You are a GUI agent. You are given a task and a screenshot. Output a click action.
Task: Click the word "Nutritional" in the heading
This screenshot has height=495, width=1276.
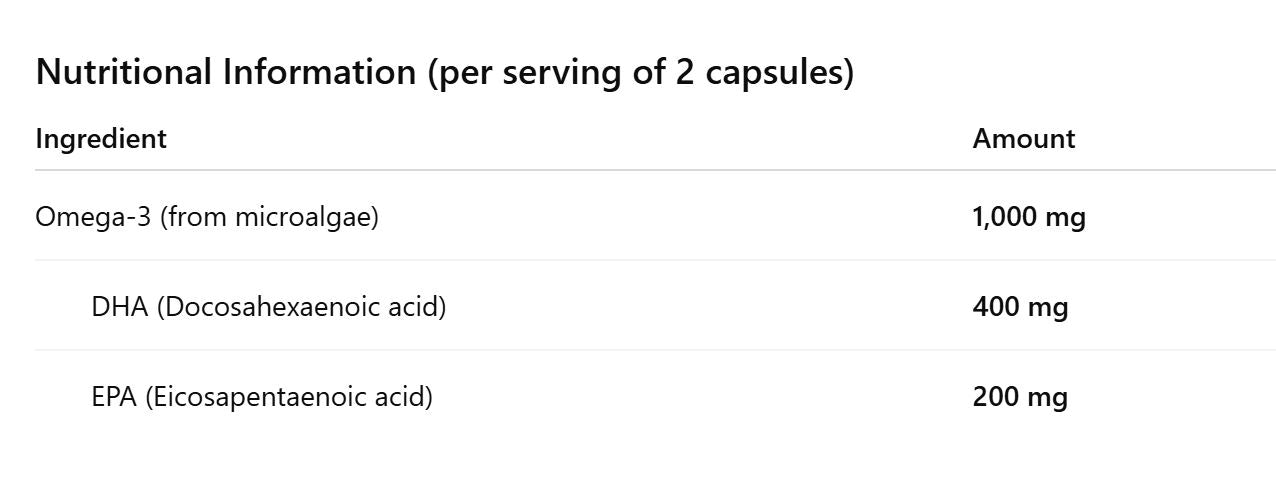click(x=124, y=73)
